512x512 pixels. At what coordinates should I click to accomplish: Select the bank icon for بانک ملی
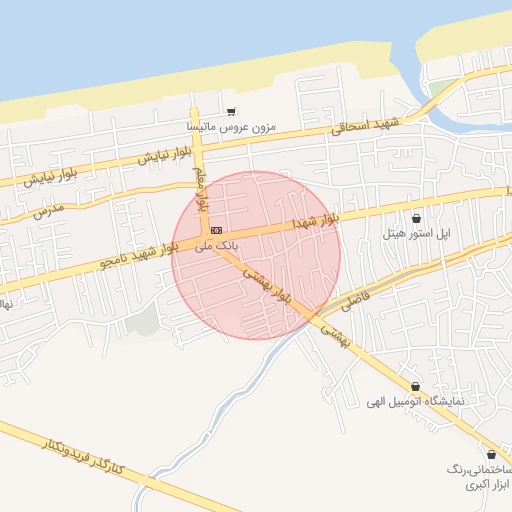(216, 230)
